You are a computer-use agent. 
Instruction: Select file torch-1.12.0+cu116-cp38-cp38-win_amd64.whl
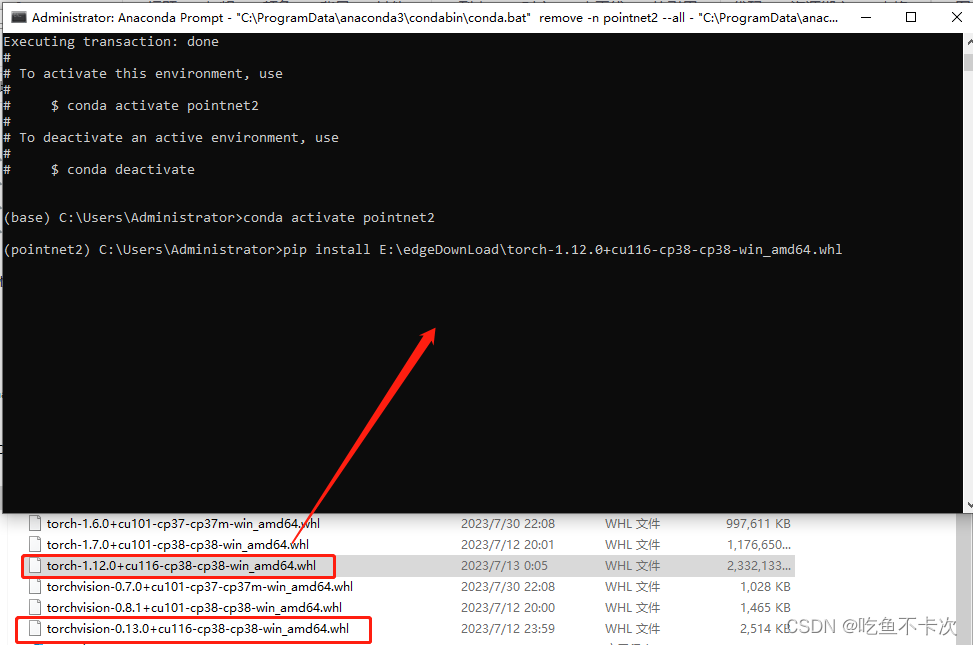coord(181,566)
